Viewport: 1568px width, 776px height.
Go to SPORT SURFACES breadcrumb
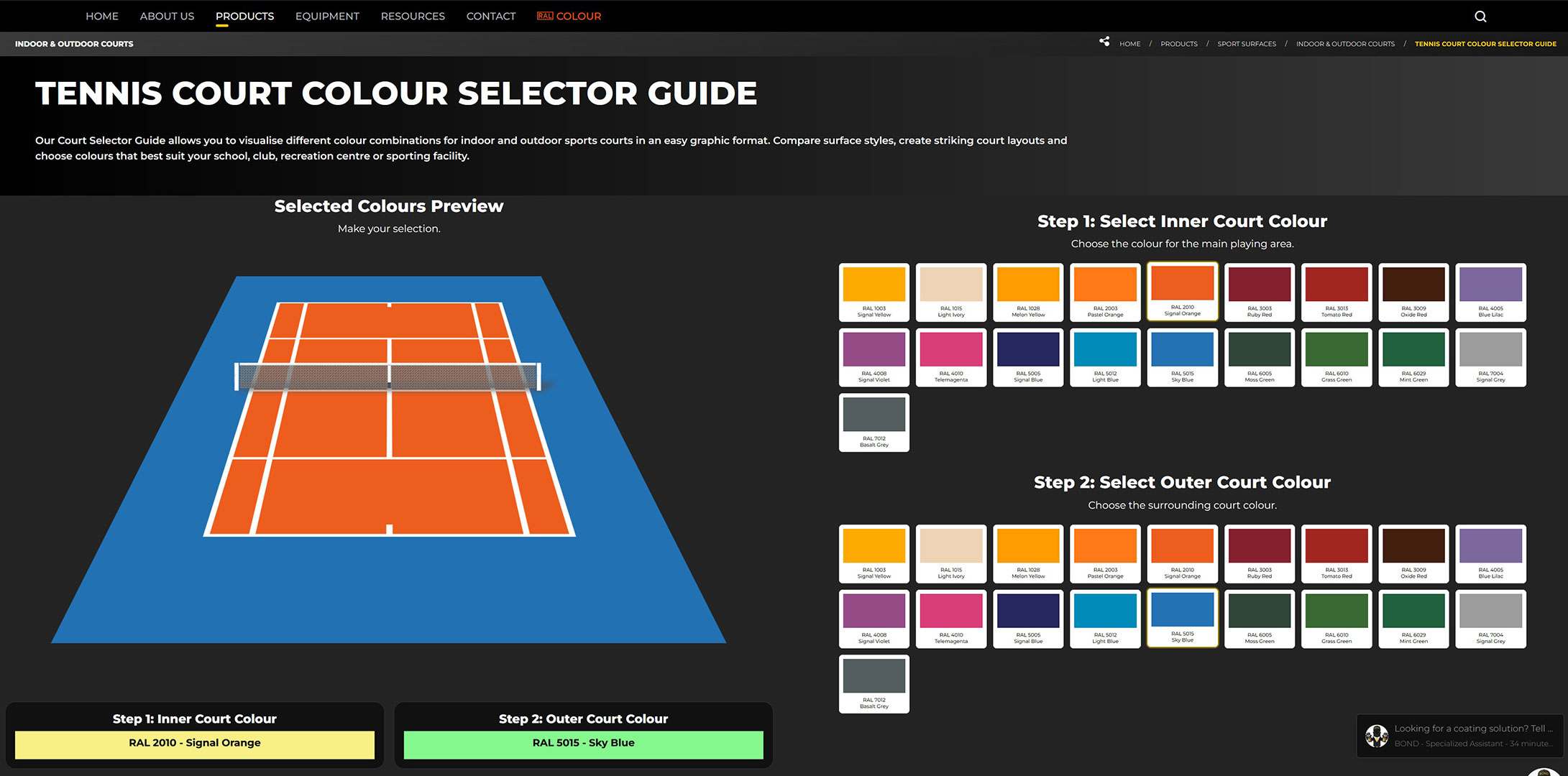click(x=1247, y=44)
